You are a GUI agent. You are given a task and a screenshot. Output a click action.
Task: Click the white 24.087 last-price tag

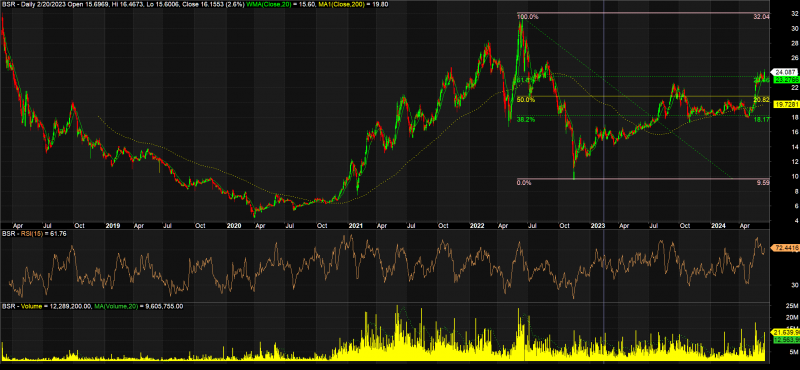point(786,72)
